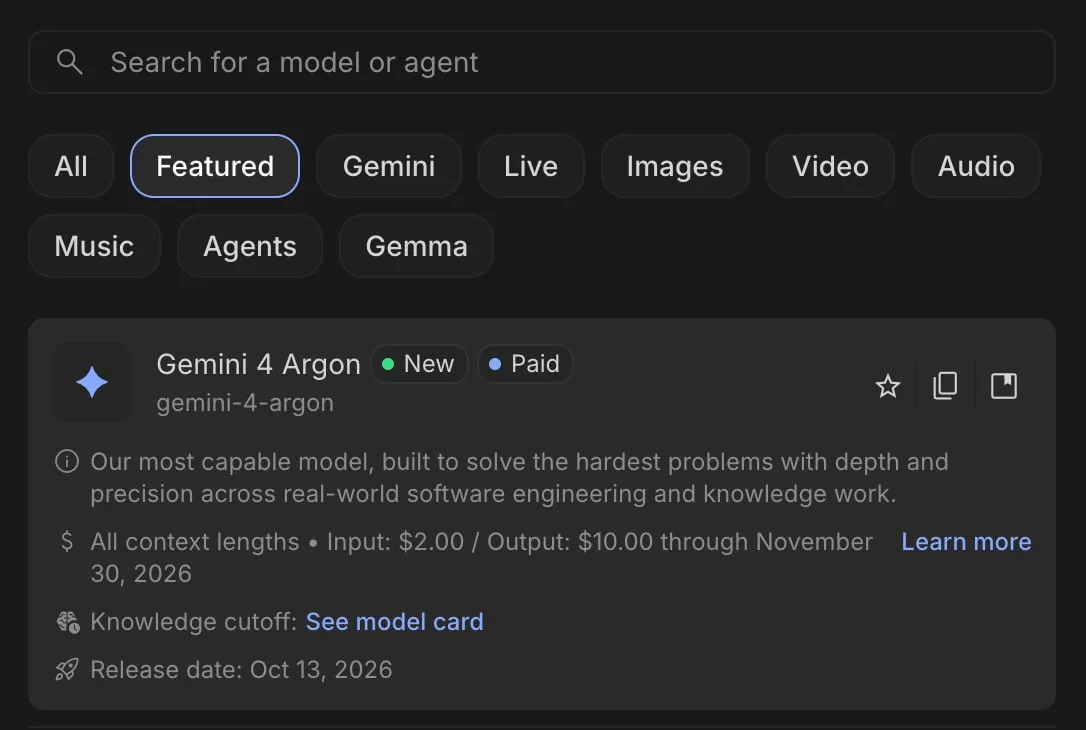
Task: Select the Video filter chip
Action: click(x=830, y=166)
